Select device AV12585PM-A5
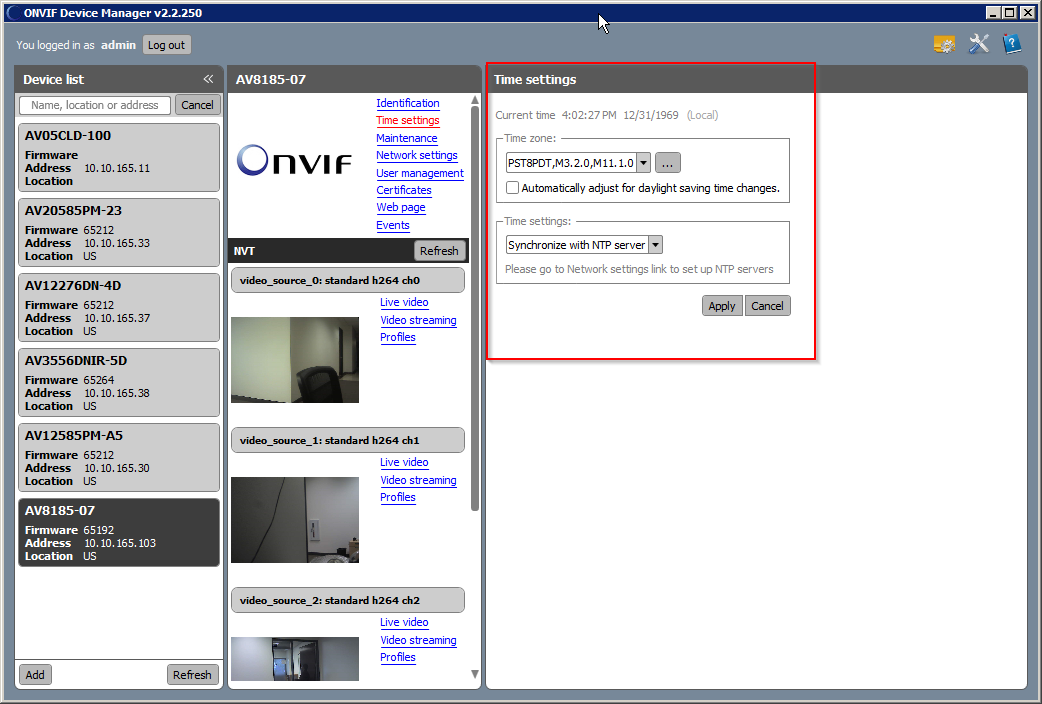This screenshot has width=1042, height=704. click(119, 458)
